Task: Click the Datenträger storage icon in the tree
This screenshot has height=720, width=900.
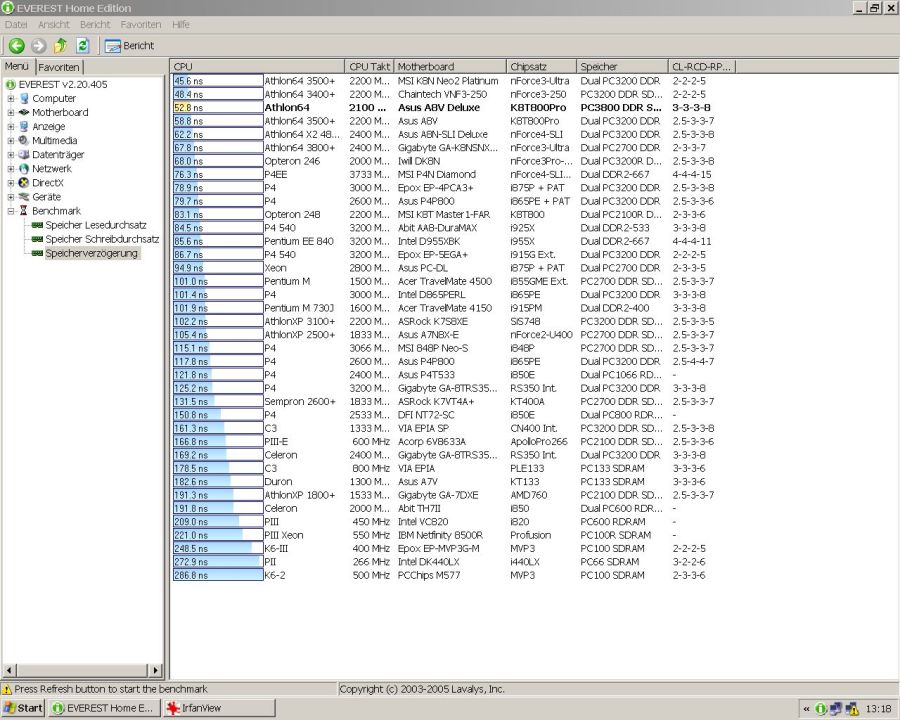Action: coord(24,154)
